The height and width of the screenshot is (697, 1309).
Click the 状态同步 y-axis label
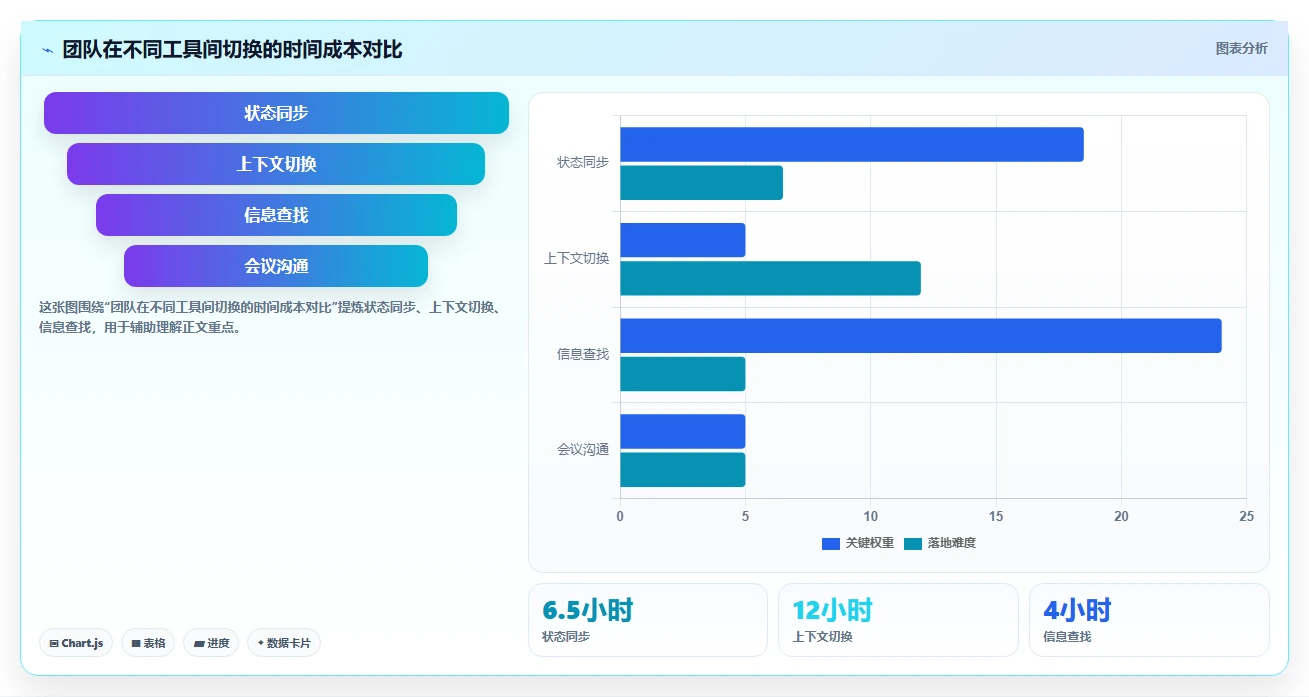[583, 162]
